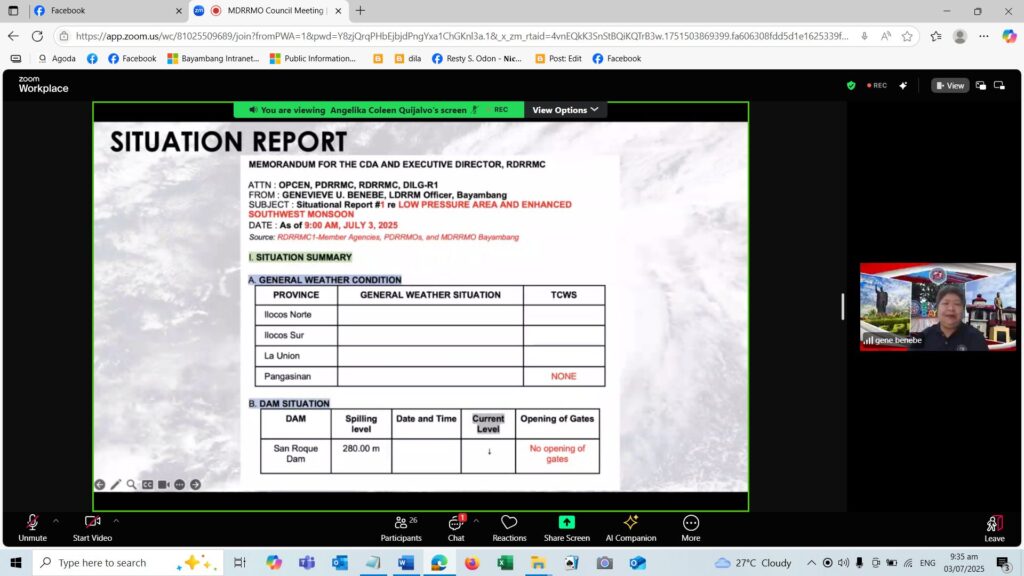Show hidden system tray icons

coord(811,562)
